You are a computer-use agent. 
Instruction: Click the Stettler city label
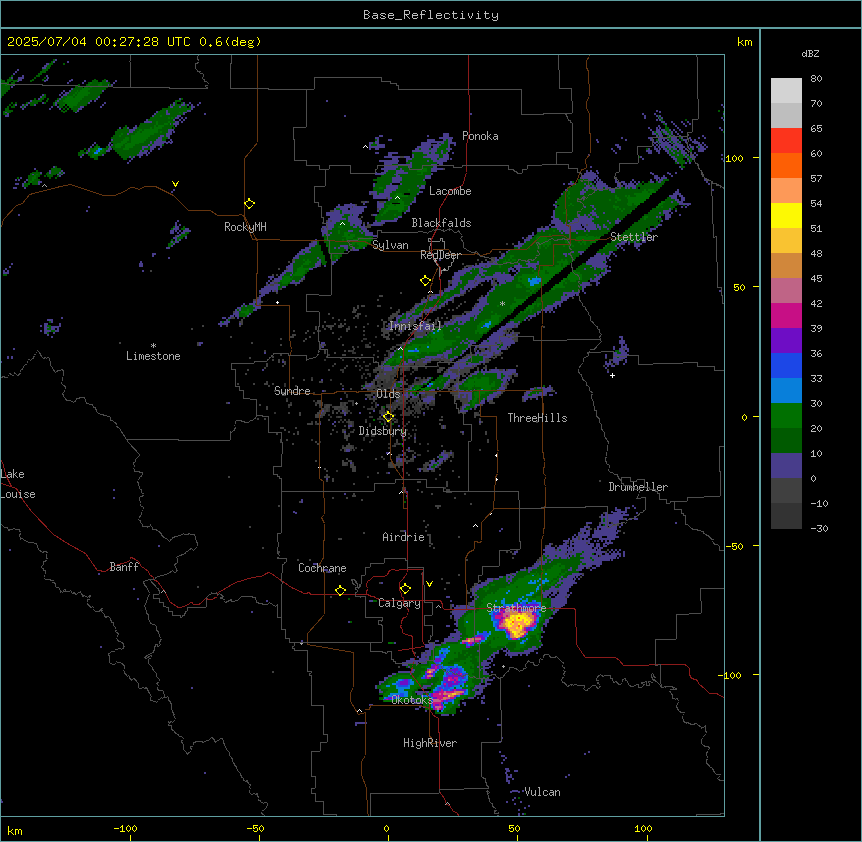(634, 237)
